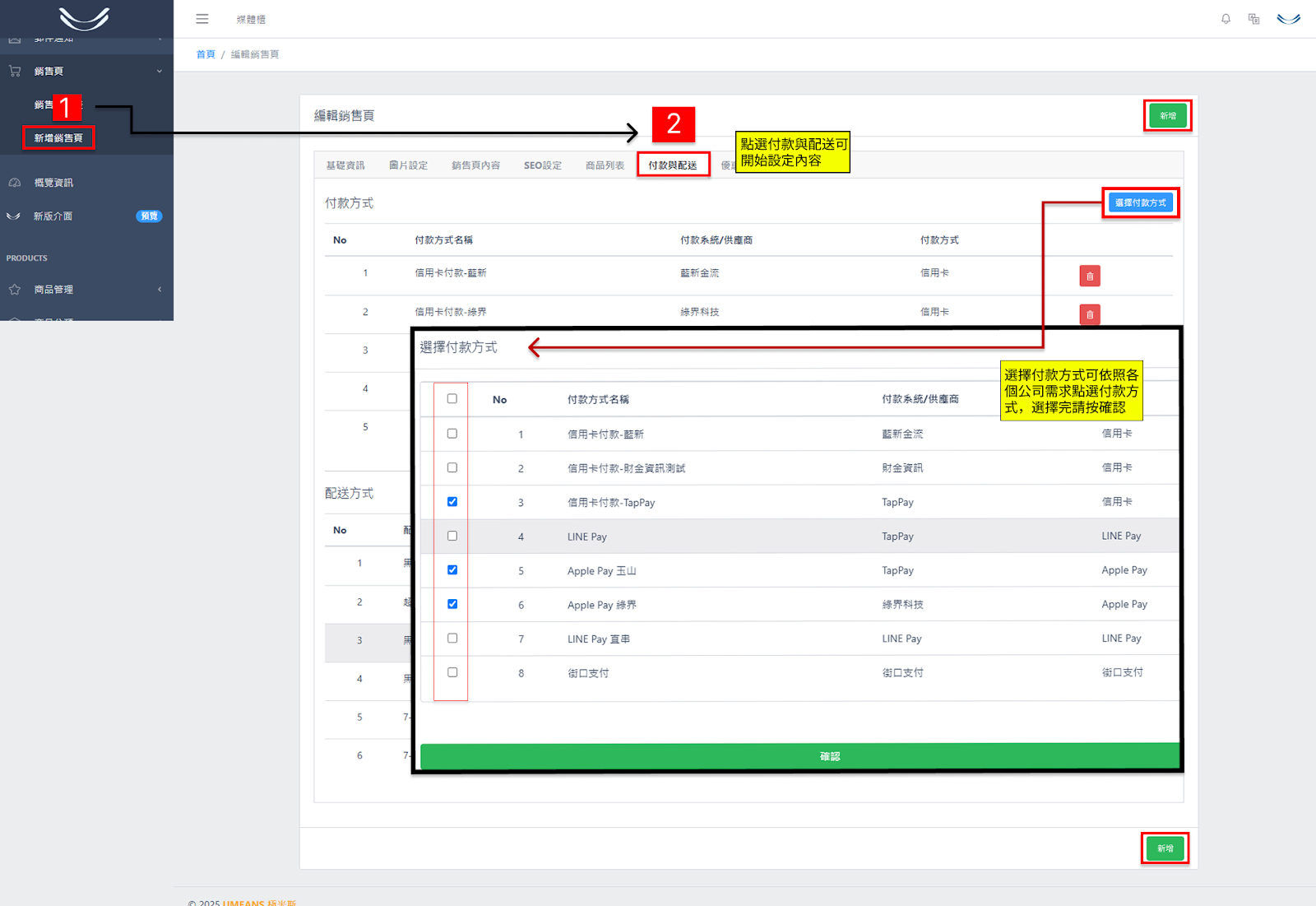Toggle the select-all checkbox in dialog header
This screenshot has width=1316, height=906.
452,398
